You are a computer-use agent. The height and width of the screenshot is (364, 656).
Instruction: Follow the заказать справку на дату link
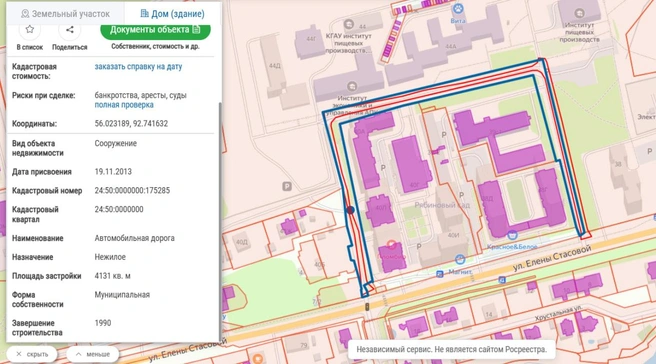click(138, 67)
